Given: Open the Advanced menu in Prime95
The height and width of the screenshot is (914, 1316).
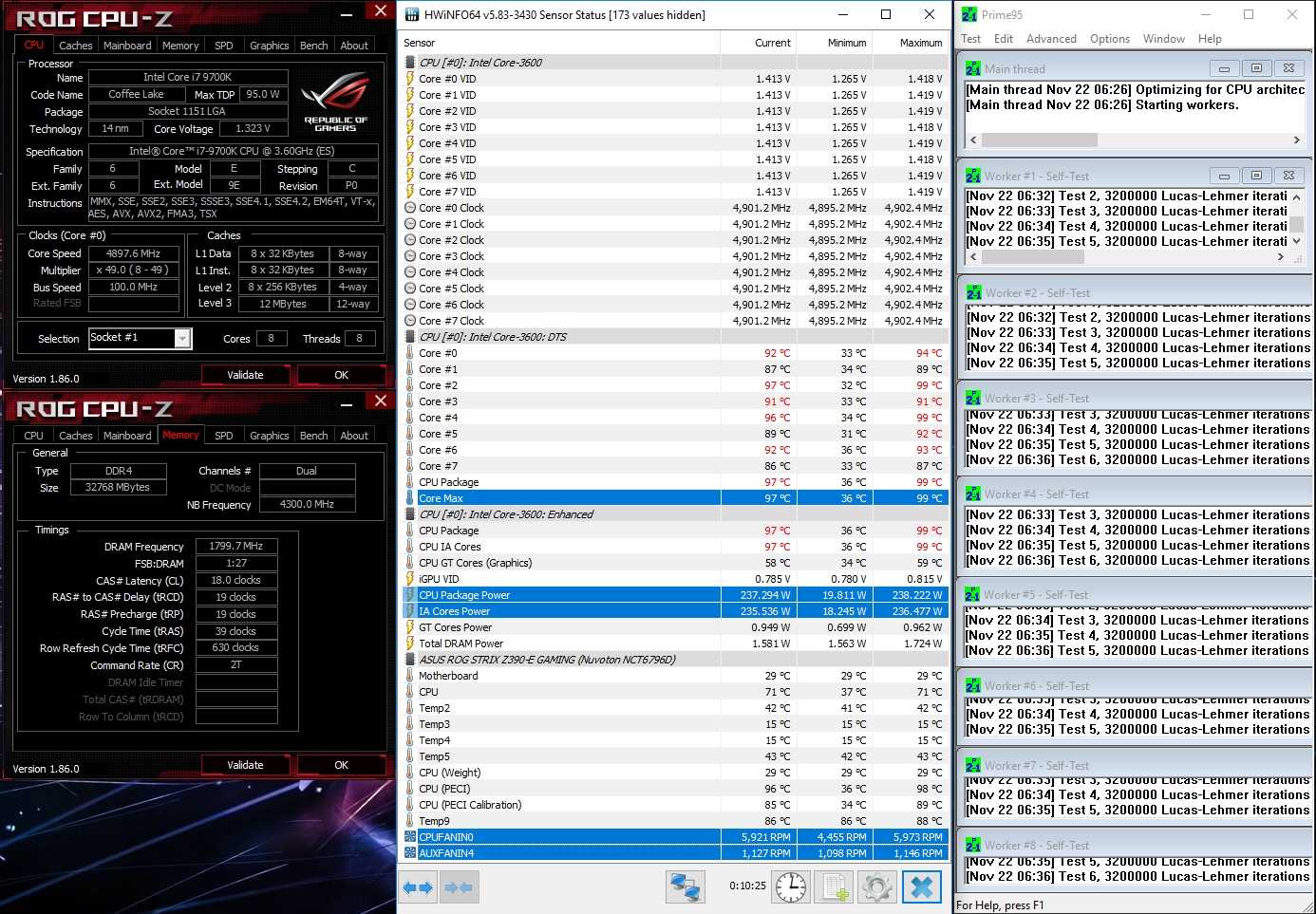Looking at the screenshot, I should click(x=1050, y=39).
